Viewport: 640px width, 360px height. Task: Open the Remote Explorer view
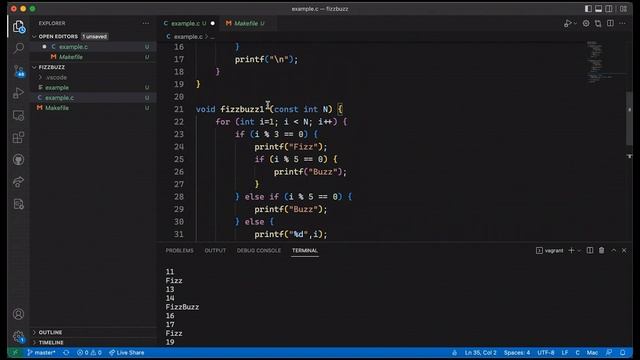[18, 116]
